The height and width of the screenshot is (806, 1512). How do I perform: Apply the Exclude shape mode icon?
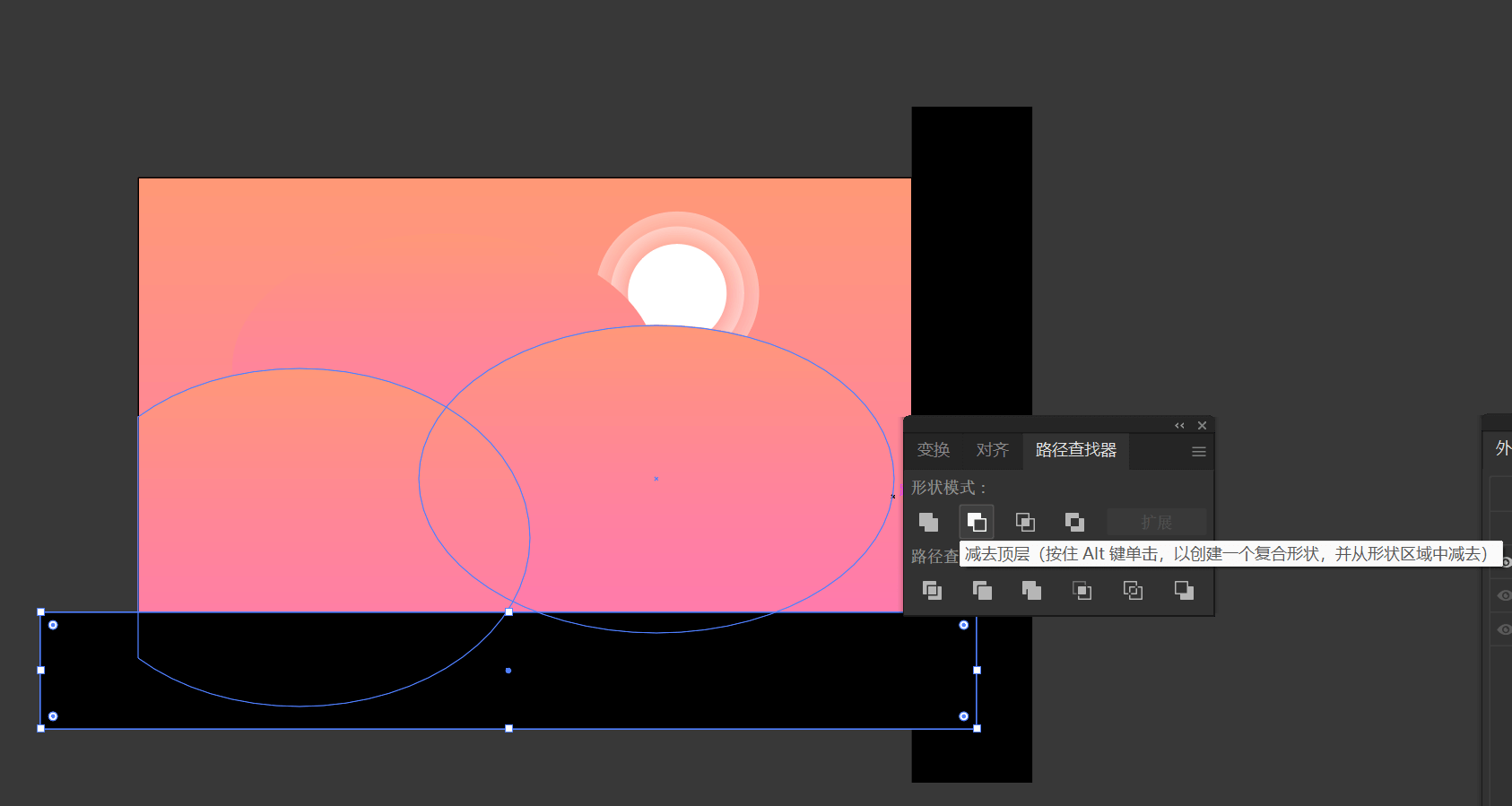1074,522
